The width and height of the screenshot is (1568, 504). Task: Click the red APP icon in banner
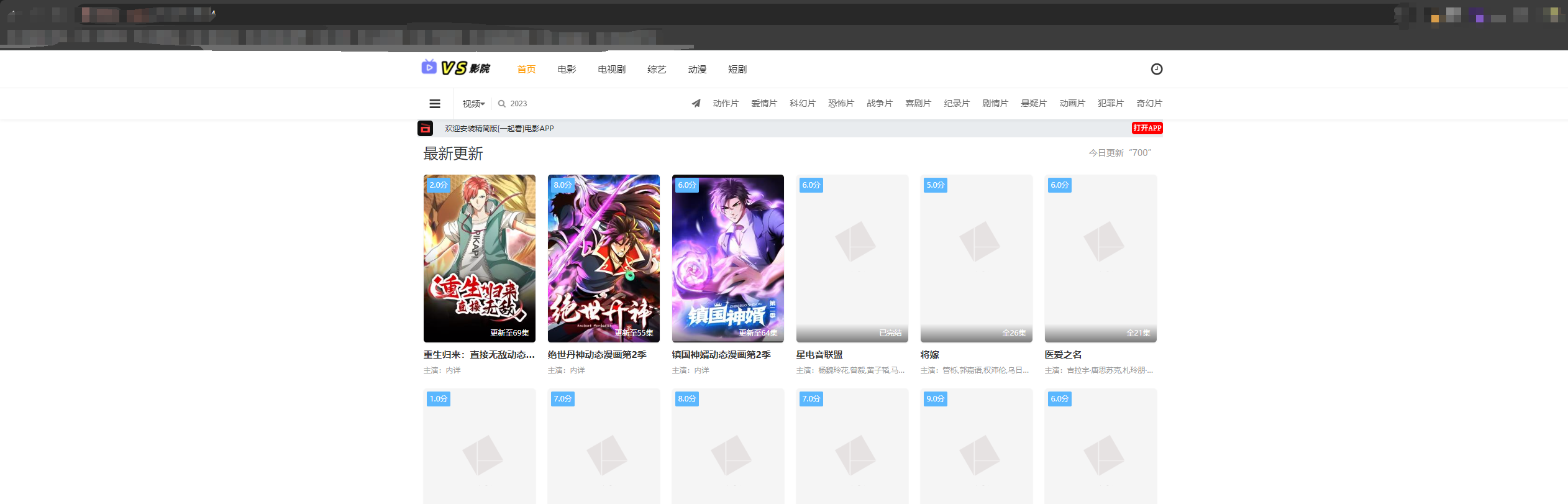[425, 128]
